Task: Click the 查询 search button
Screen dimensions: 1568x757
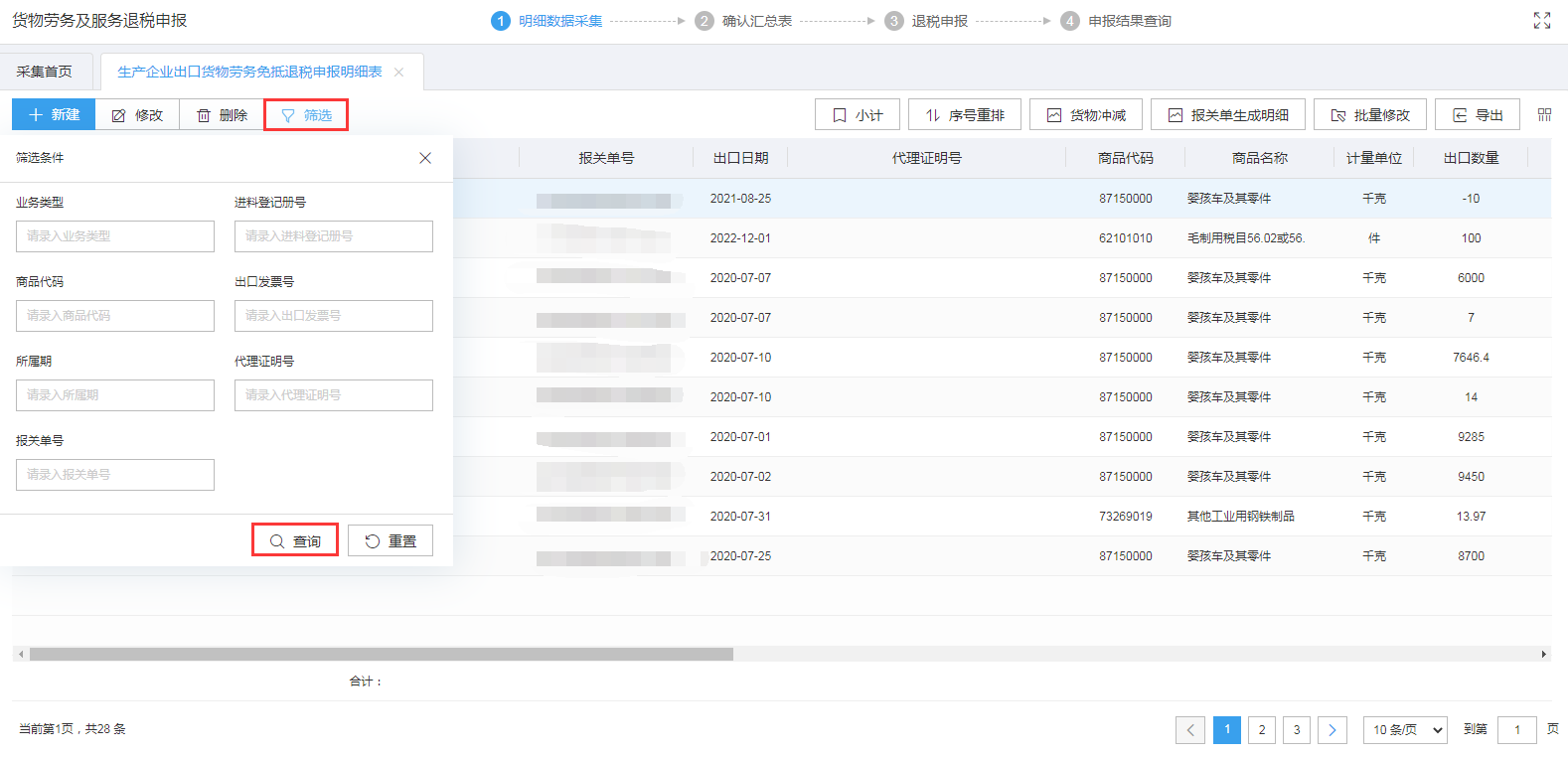Action: point(295,540)
